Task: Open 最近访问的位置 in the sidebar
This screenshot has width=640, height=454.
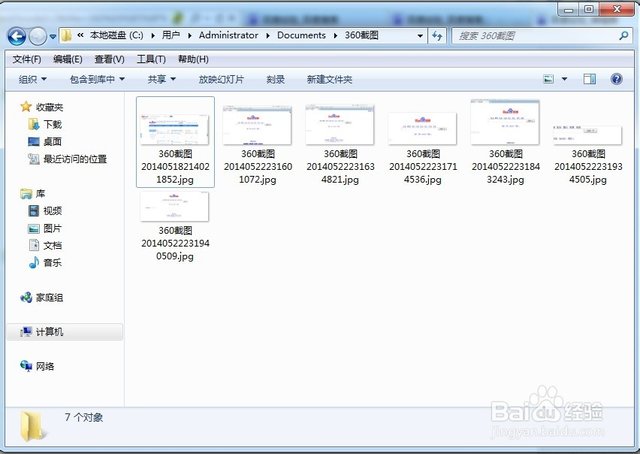Action: point(75,159)
